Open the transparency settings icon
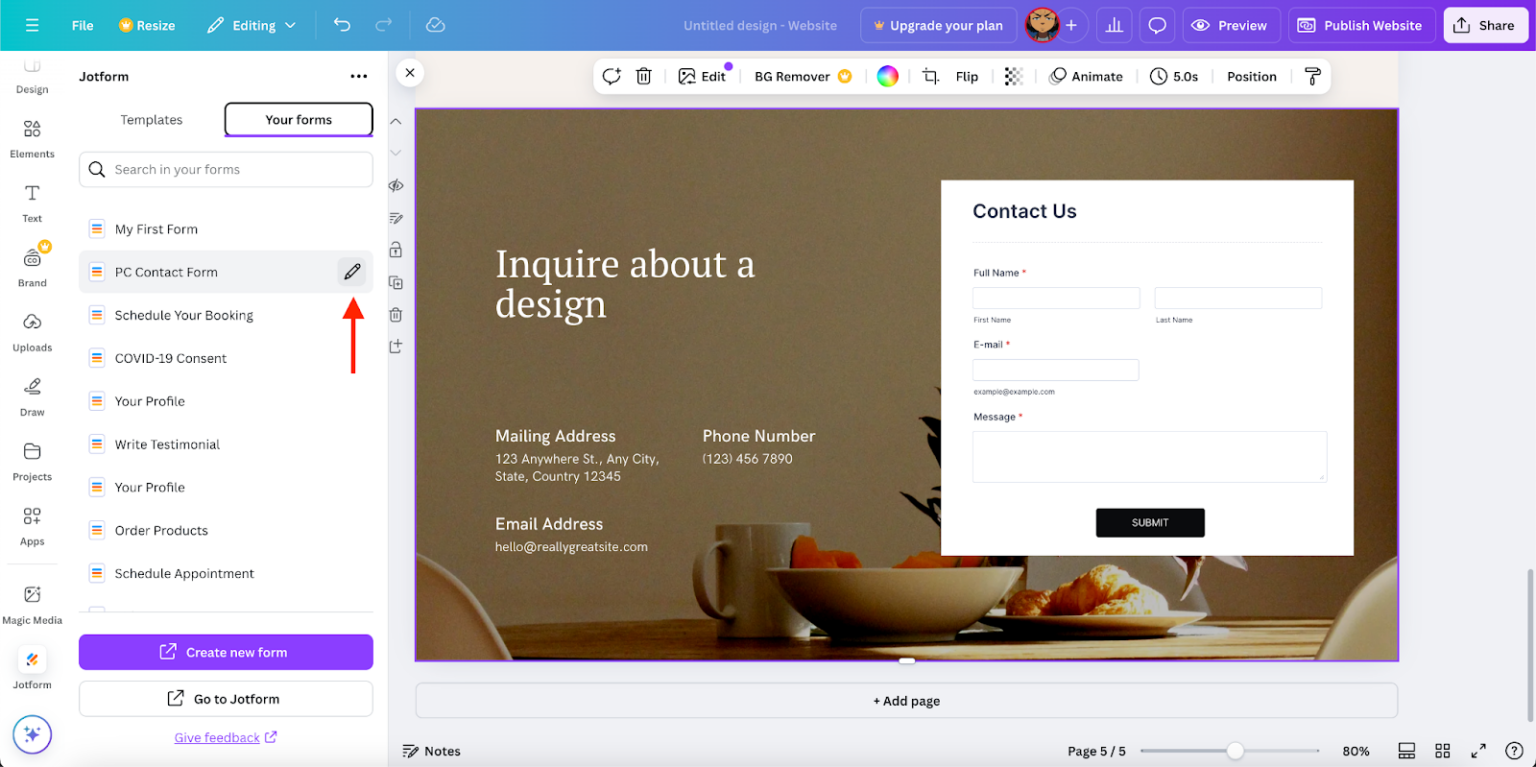Image resolution: width=1536 pixels, height=767 pixels. tap(1014, 76)
